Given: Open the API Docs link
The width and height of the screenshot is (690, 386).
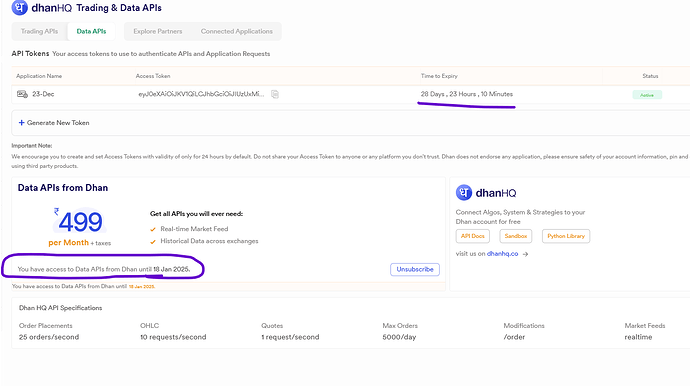Looking at the screenshot, I should [473, 236].
